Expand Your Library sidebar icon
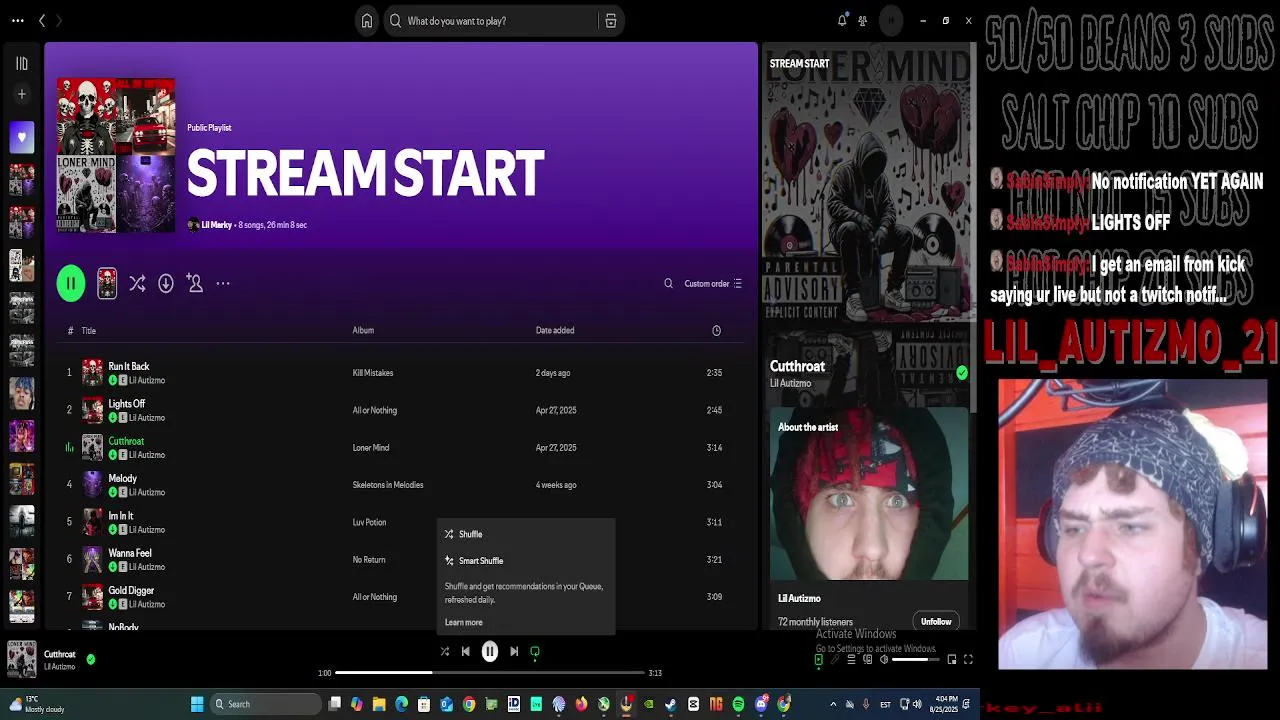This screenshot has width=1280, height=720. coord(22,63)
